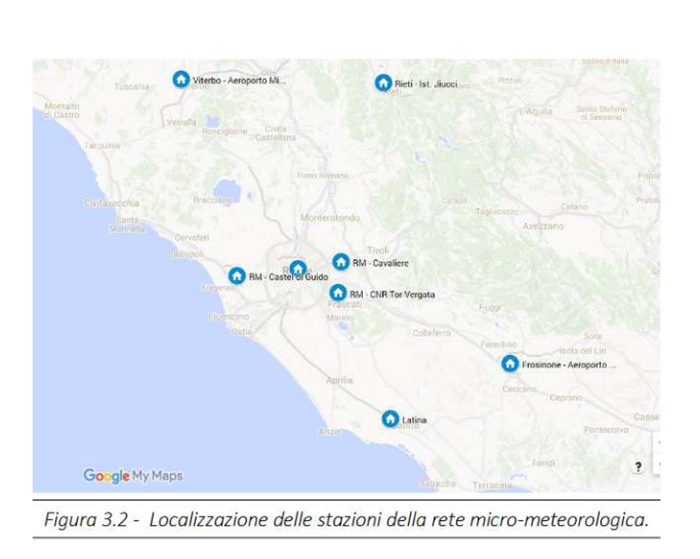
Task: Click the Figura 3.2 caption text
Action: click(x=345, y=519)
